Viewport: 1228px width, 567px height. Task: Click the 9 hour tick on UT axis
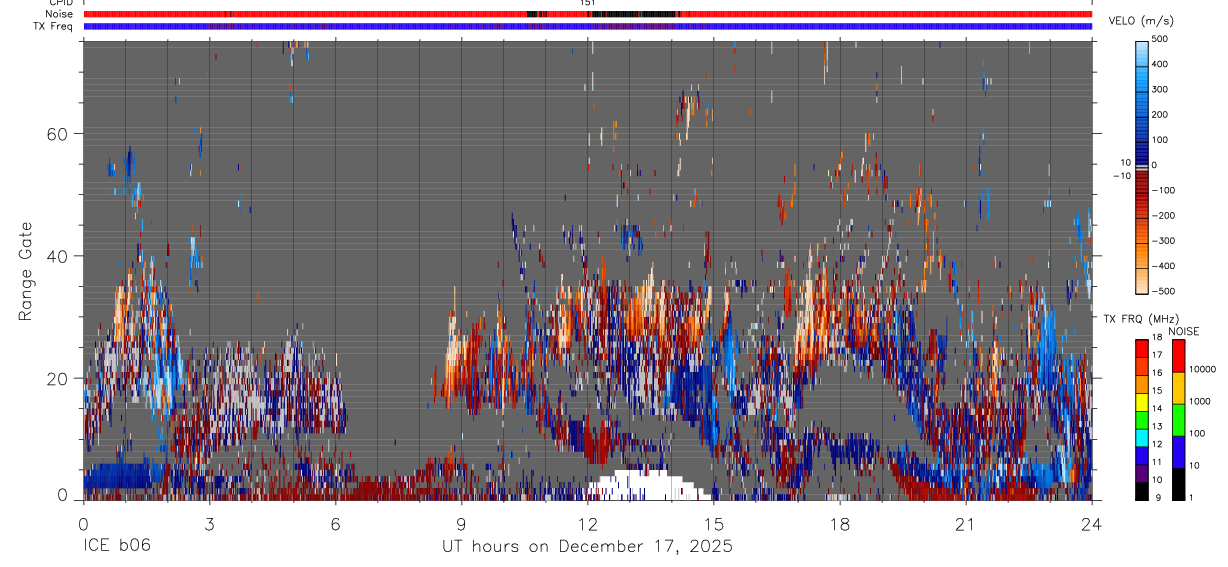pyautogui.click(x=461, y=523)
